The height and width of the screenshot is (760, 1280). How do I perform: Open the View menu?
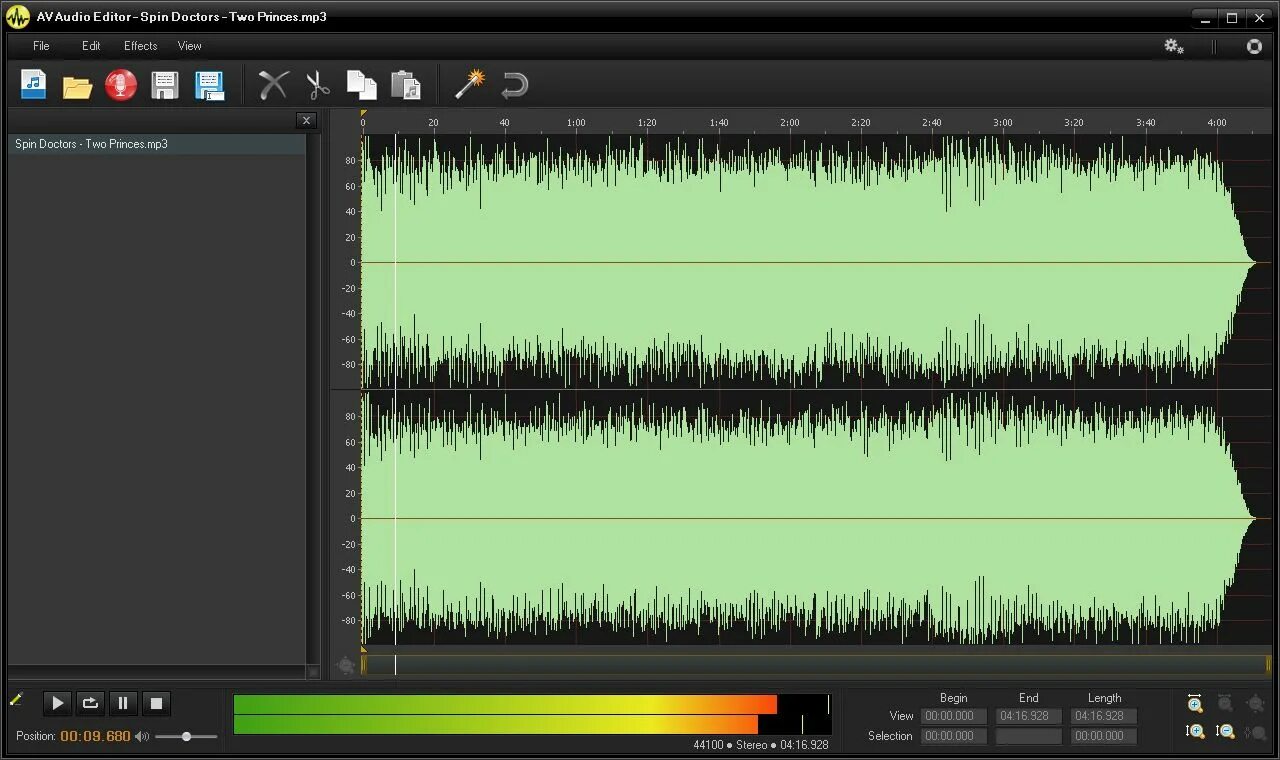(x=189, y=46)
